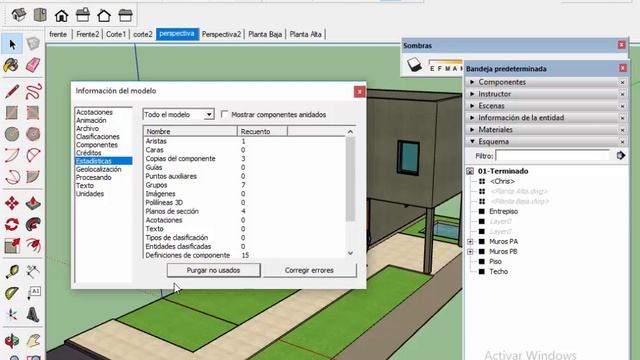Choose the Circle tool
Screen dimensions: 640x360
click(12, 134)
